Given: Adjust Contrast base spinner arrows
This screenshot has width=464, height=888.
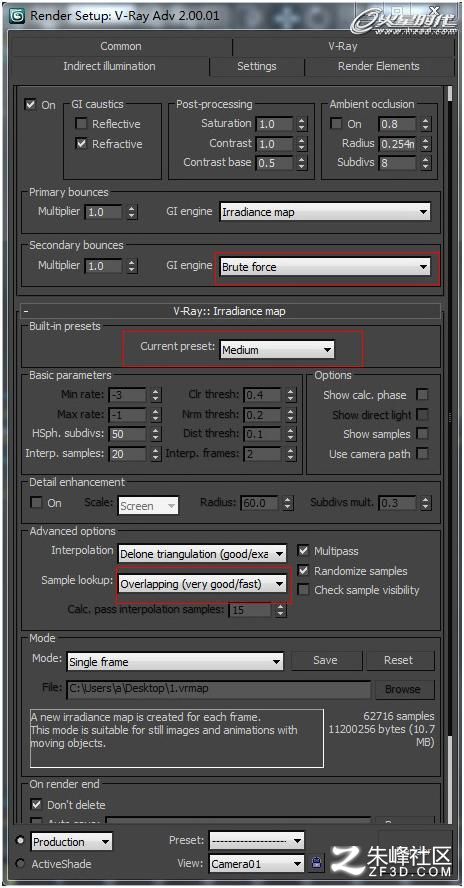Looking at the screenshot, I should [x=302, y=163].
